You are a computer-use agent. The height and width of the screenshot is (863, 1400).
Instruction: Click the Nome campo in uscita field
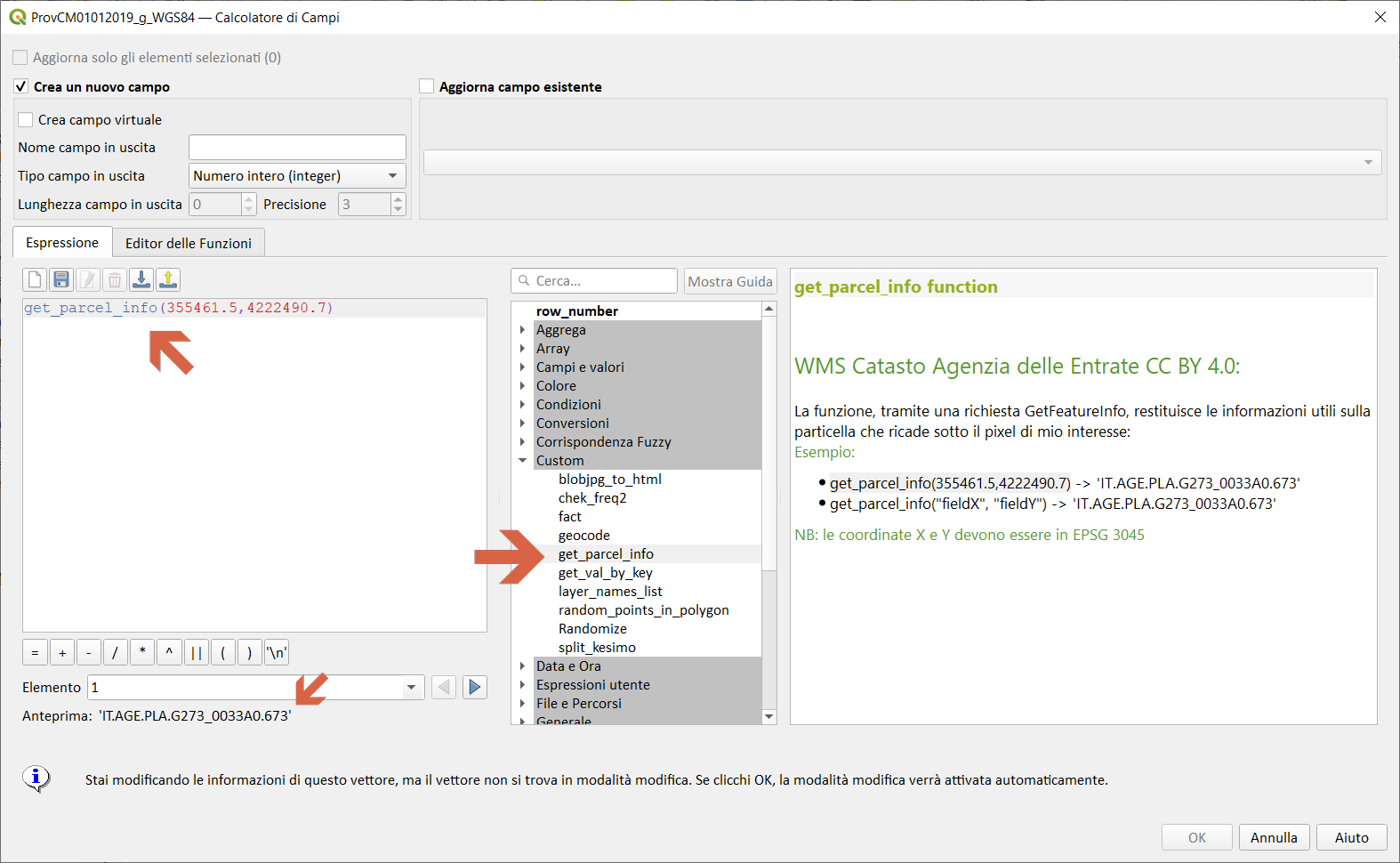click(297, 148)
